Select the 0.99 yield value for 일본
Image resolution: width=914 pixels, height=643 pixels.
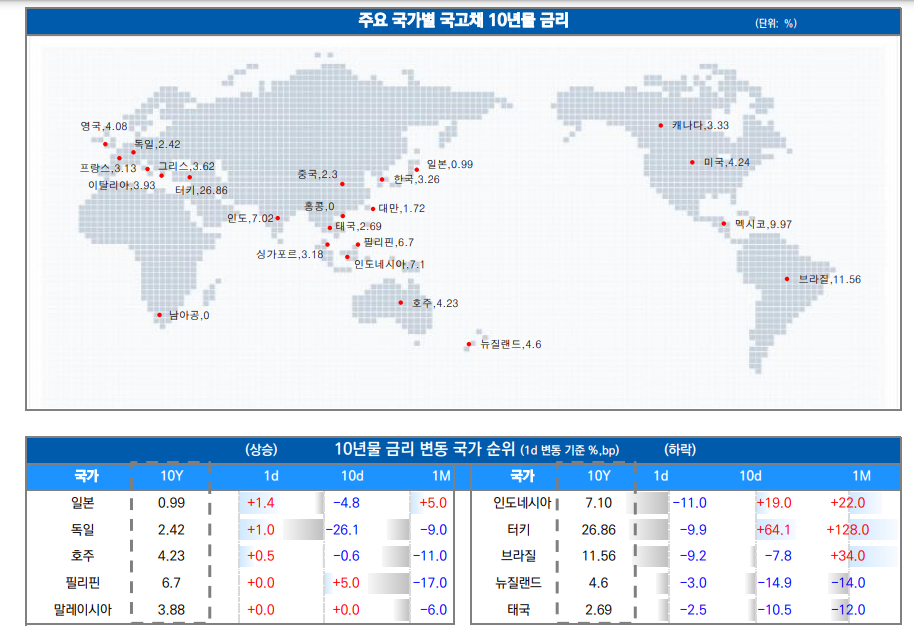coord(169,504)
